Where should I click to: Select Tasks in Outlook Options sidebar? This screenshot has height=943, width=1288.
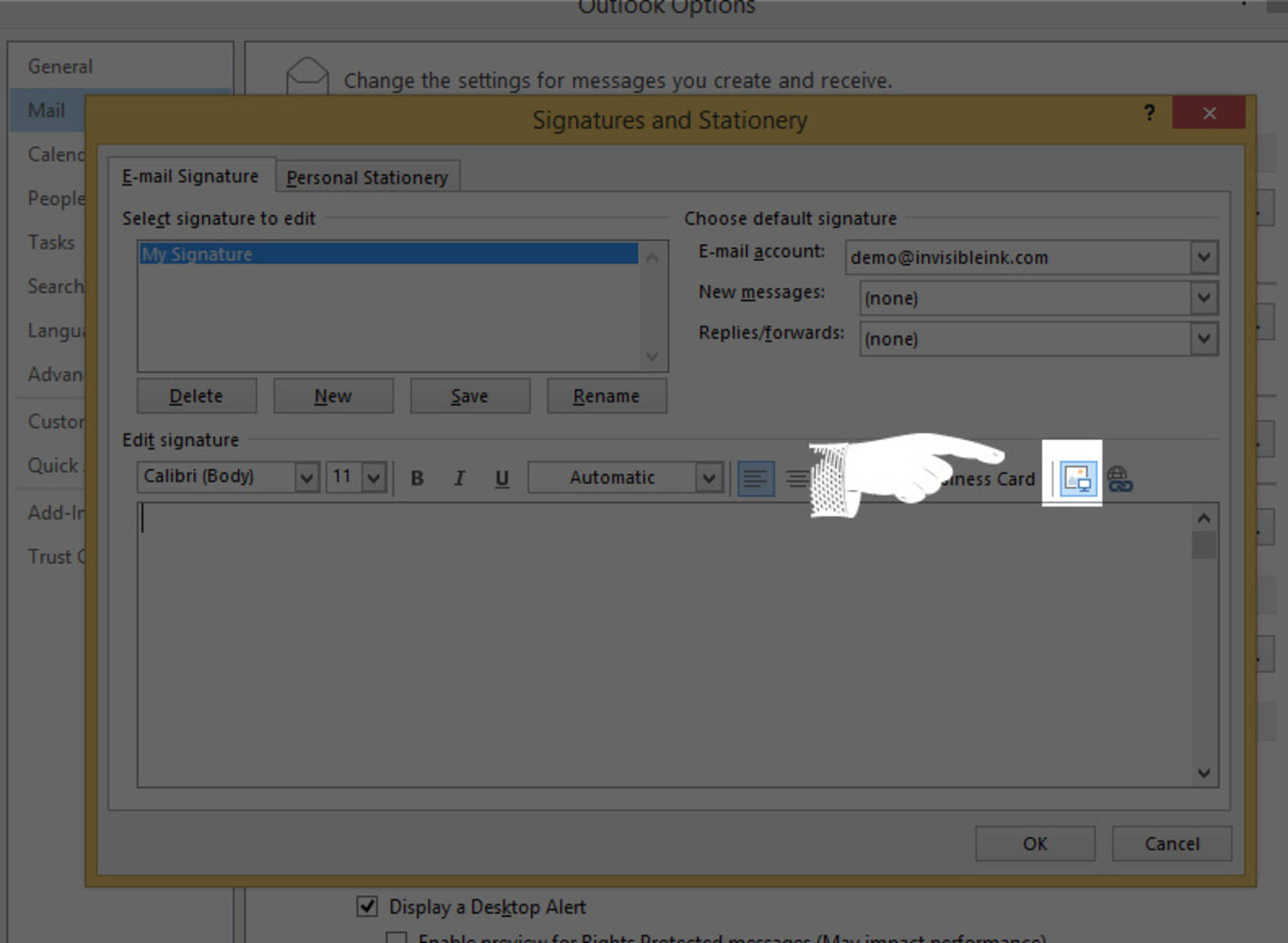51,243
